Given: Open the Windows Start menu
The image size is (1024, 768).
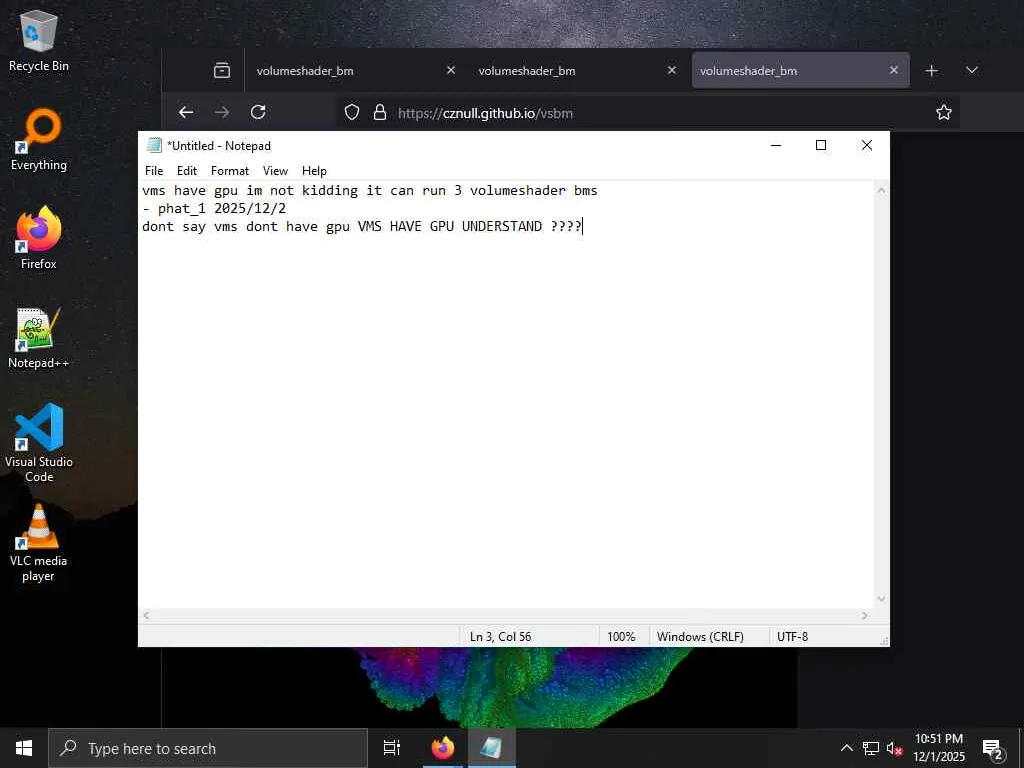Looking at the screenshot, I should point(24,748).
